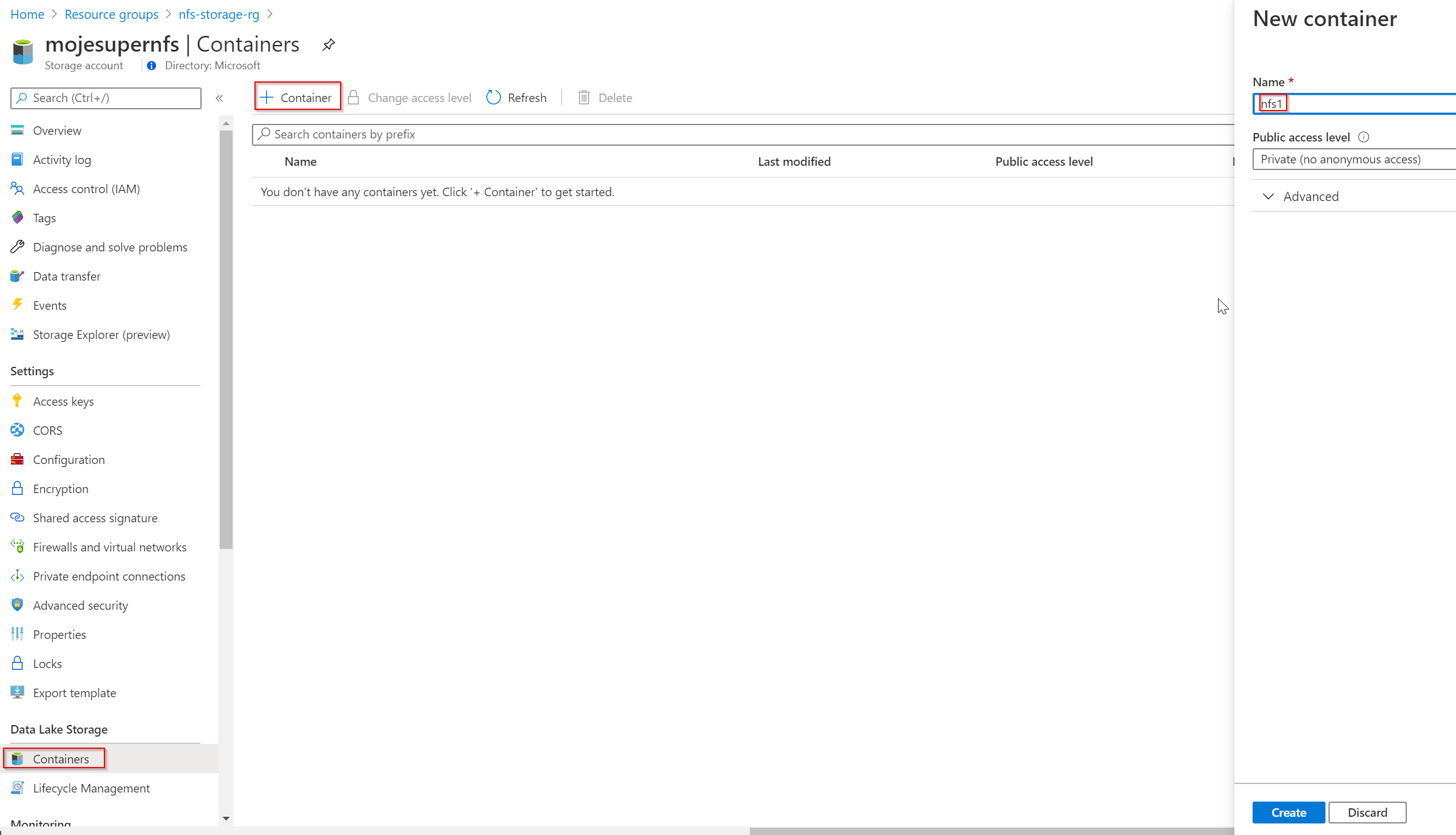Click the + Container toolbar button

(298, 98)
